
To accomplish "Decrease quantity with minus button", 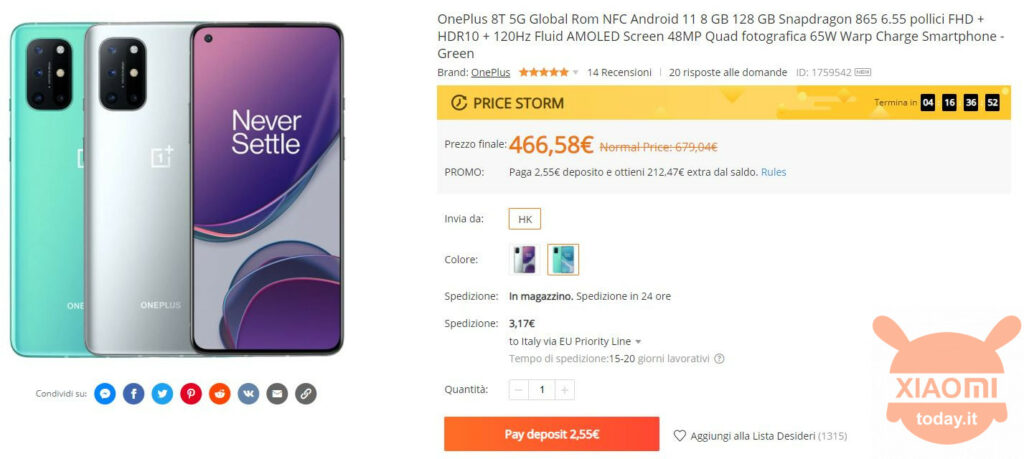I will pos(519,390).
